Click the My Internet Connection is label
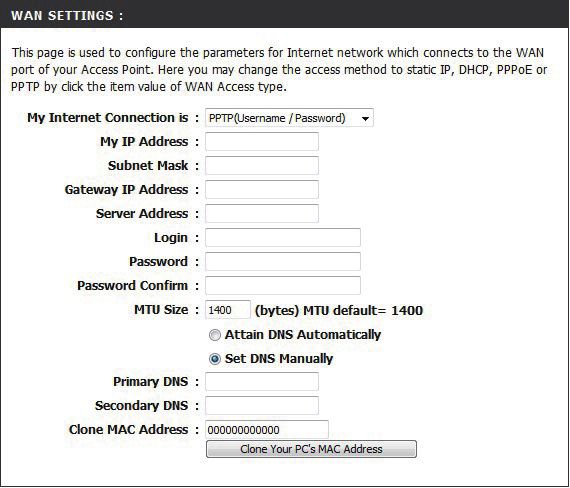Image resolution: width=570 pixels, height=488 pixels. [x=108, y=118]
